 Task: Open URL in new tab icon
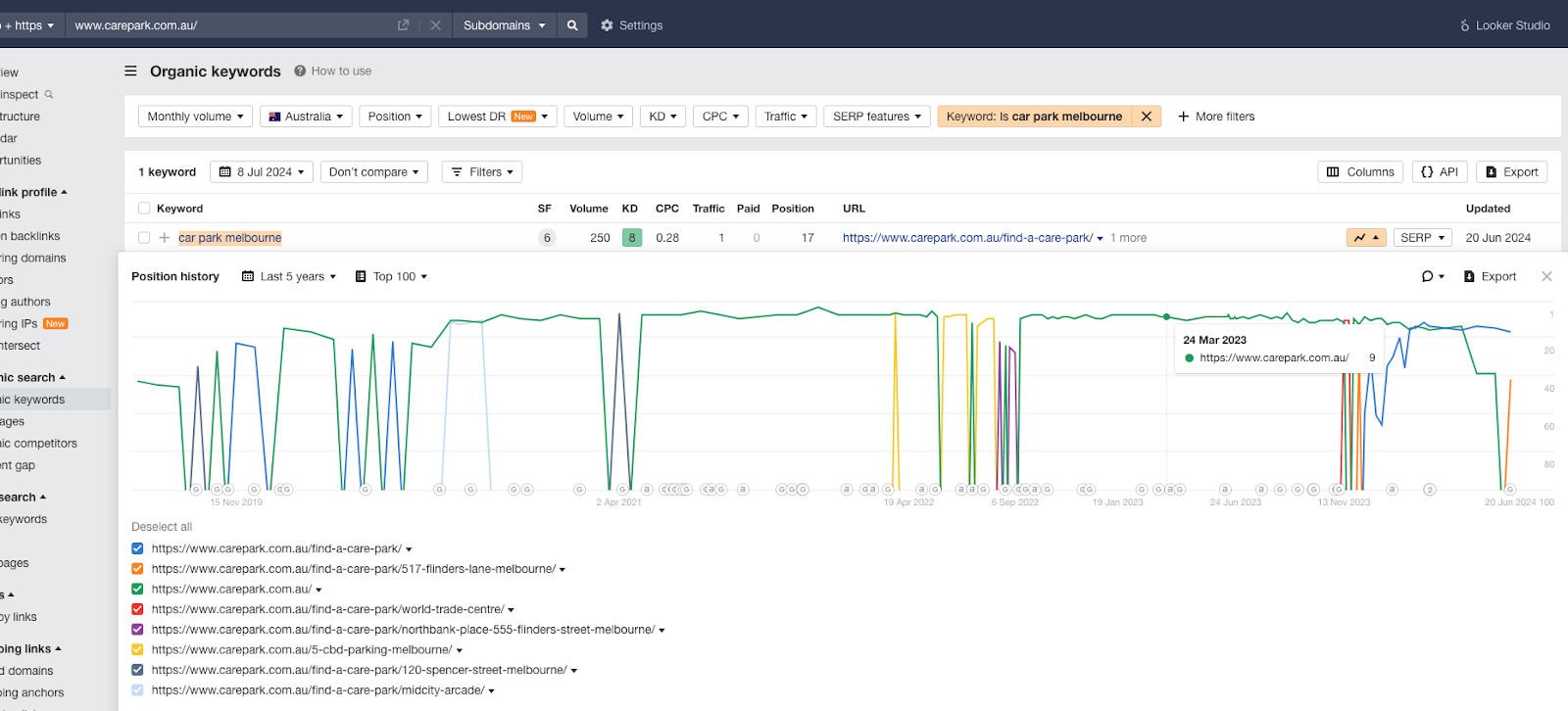coord(403,25)
